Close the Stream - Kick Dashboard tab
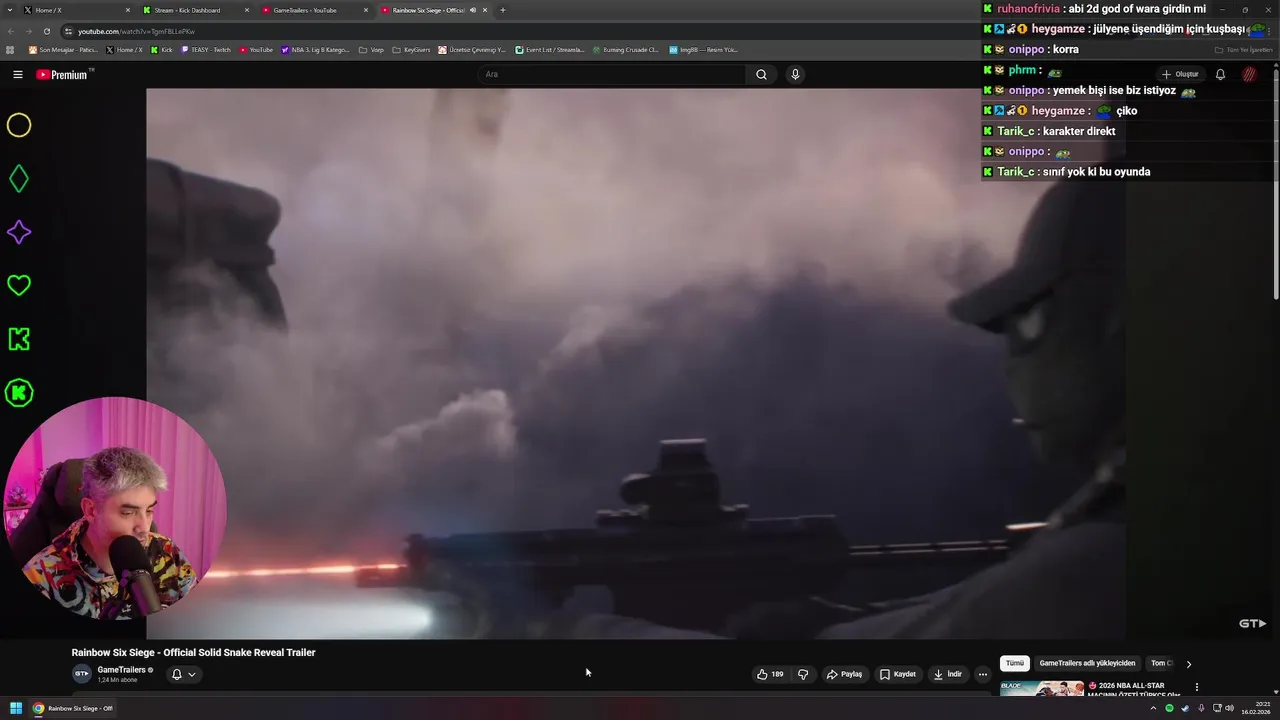The image size is (1280, 720). tap(246, 10)
